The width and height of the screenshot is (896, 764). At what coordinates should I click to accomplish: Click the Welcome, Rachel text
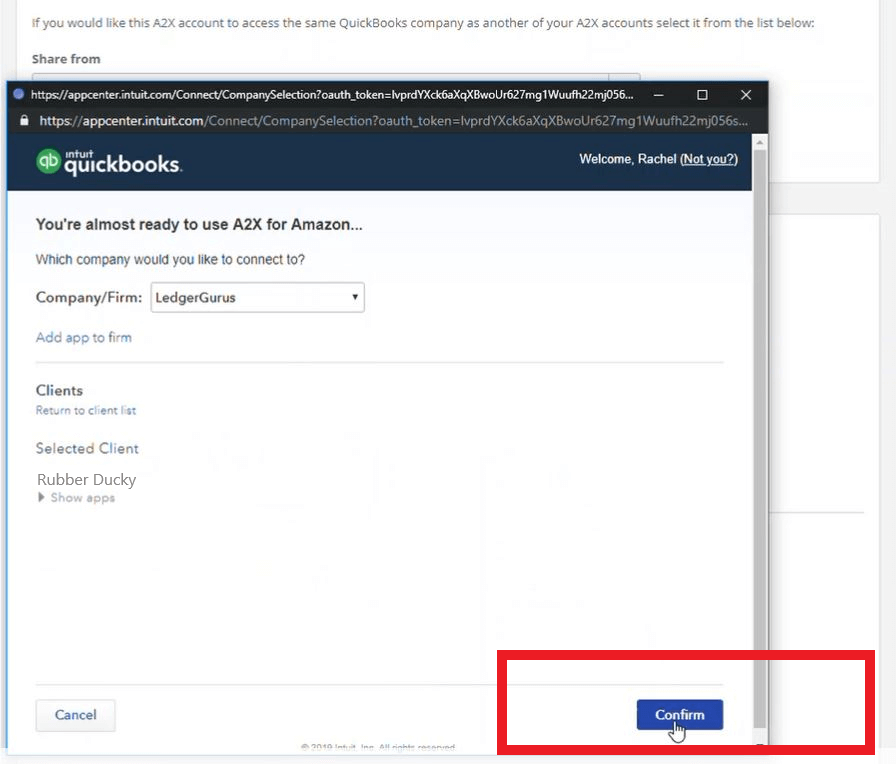(627, 159)
